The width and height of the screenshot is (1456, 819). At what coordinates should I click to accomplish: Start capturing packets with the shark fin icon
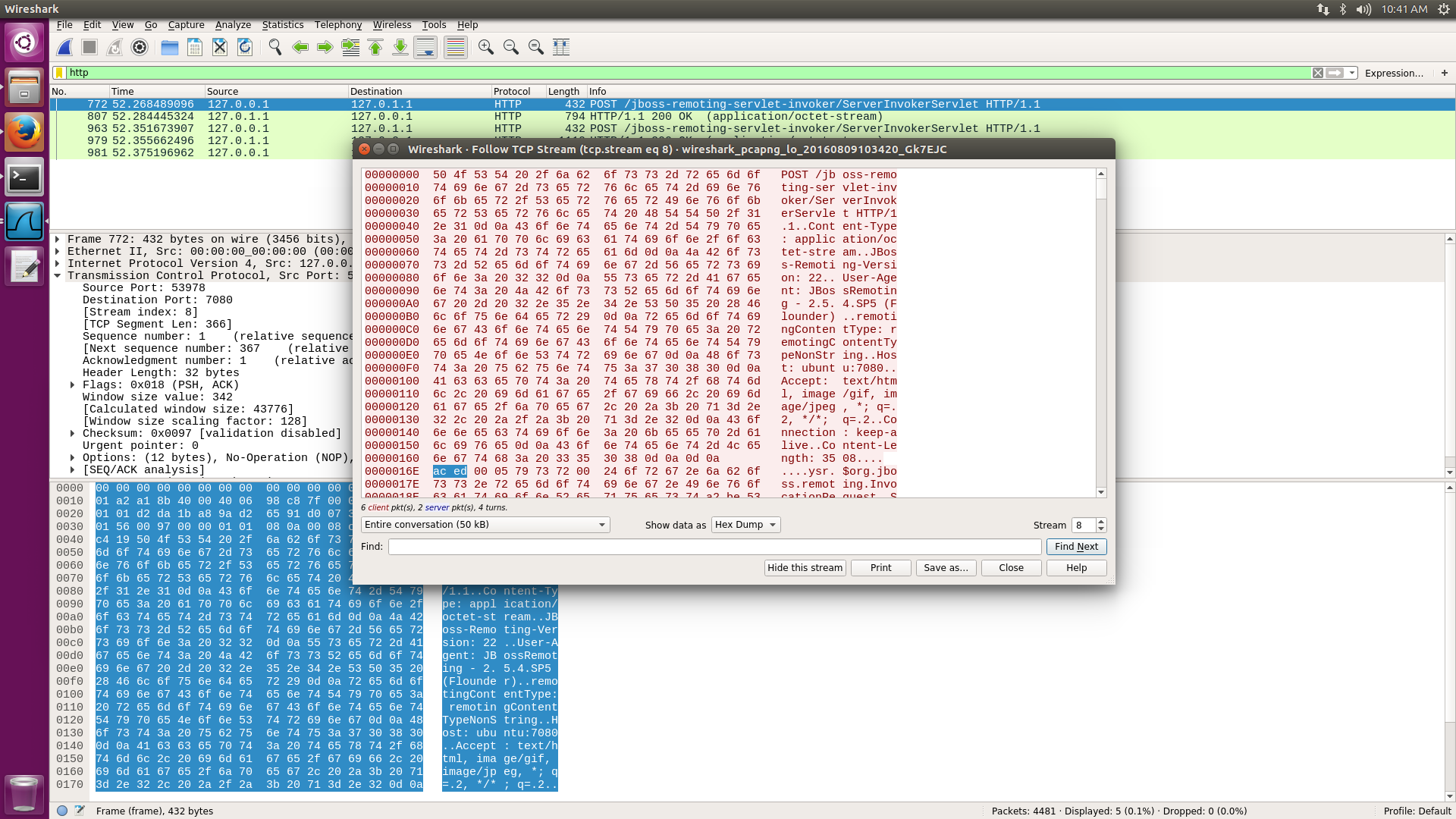click(65, 48)
